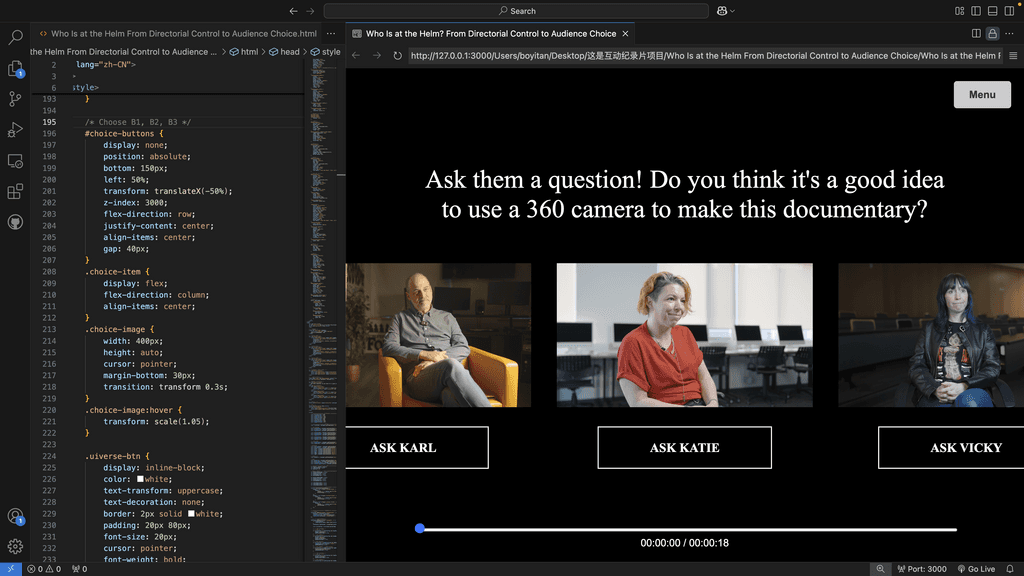Screen dimensions: 1024x576
Task: Select the style breadcrumb item
Action: pos(325,52)
